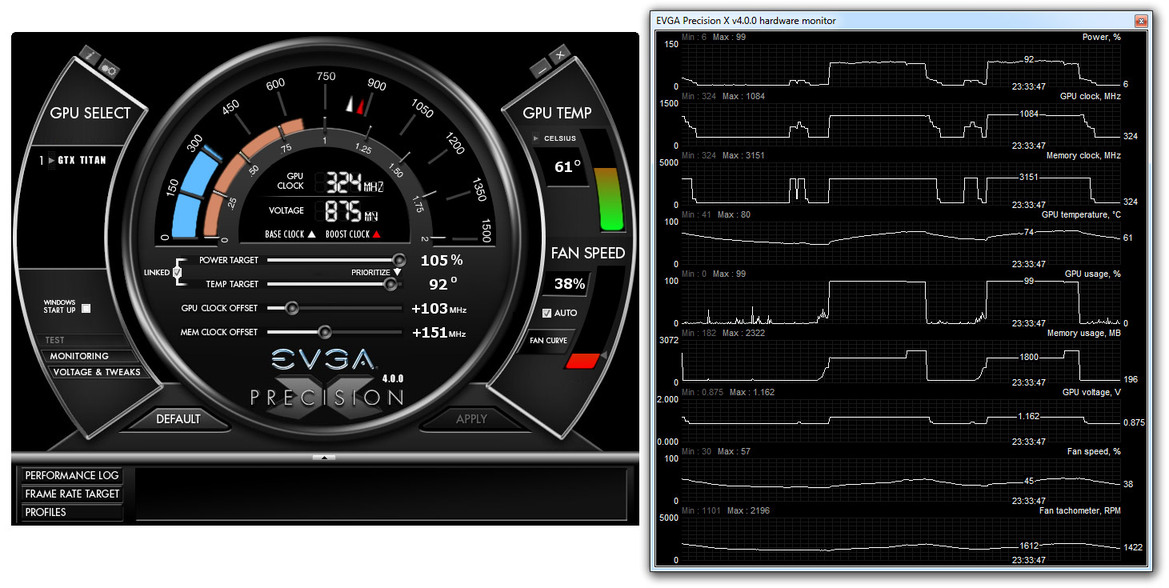Click the GPU voltage V graph

pos(901,420)
